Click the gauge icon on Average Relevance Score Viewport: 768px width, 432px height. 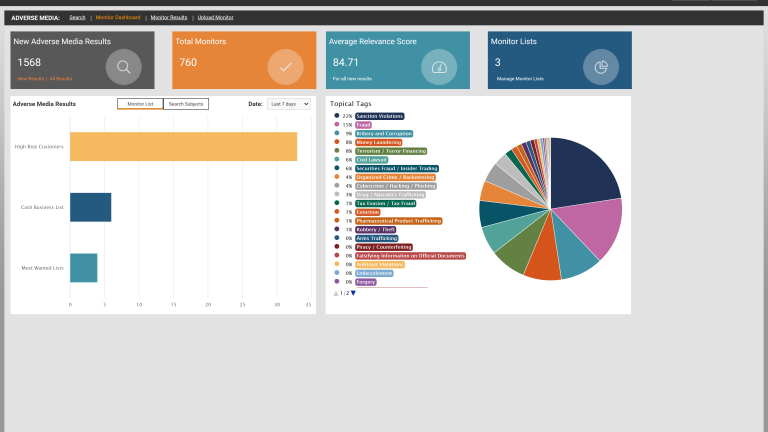click(440, 68)
